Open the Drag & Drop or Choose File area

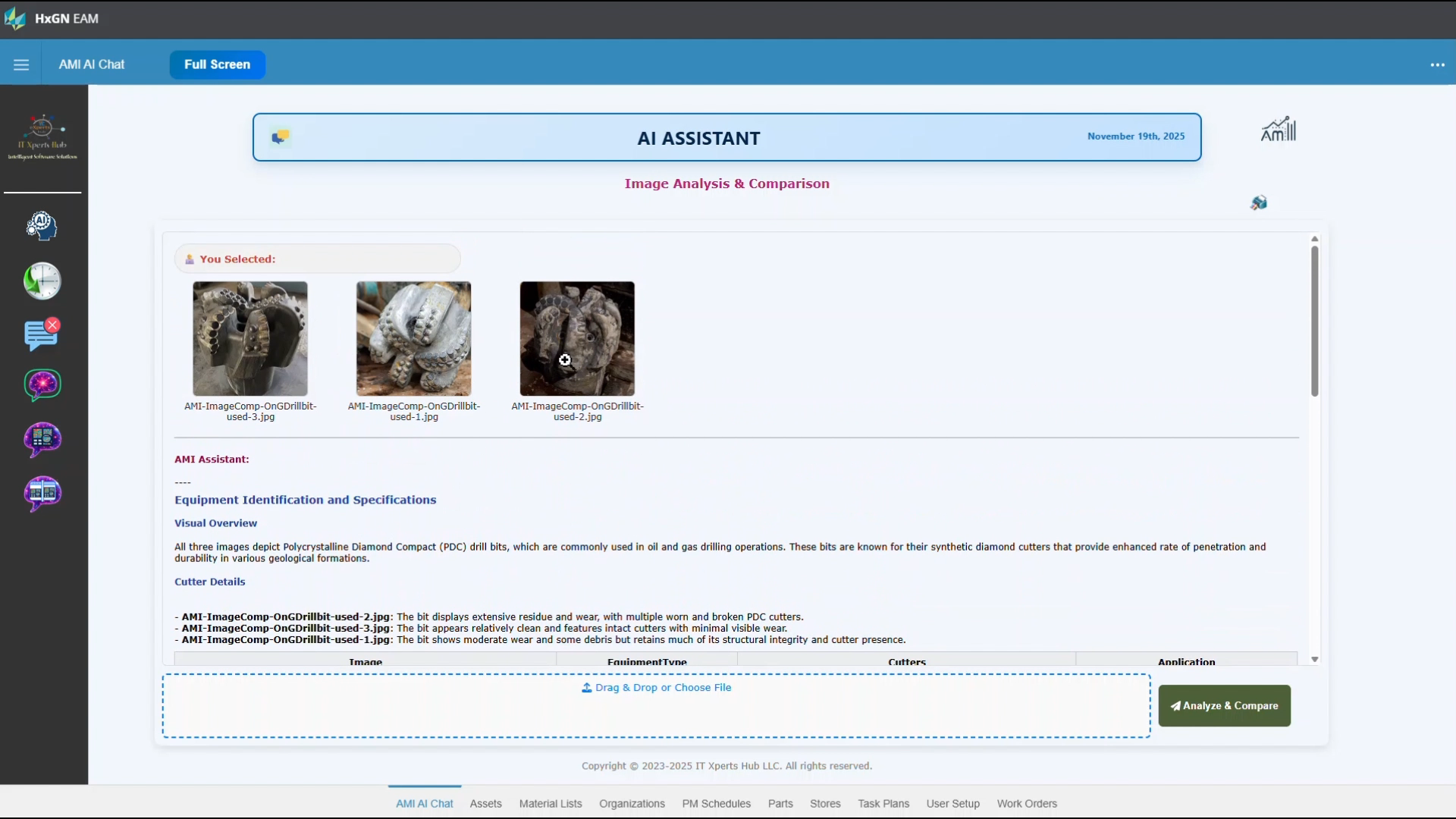click(655, 688)
